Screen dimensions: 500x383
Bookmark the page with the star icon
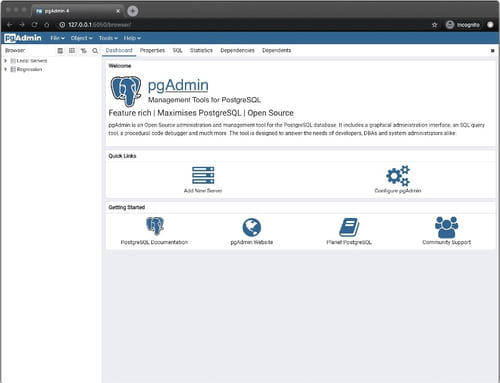point(434,25)
